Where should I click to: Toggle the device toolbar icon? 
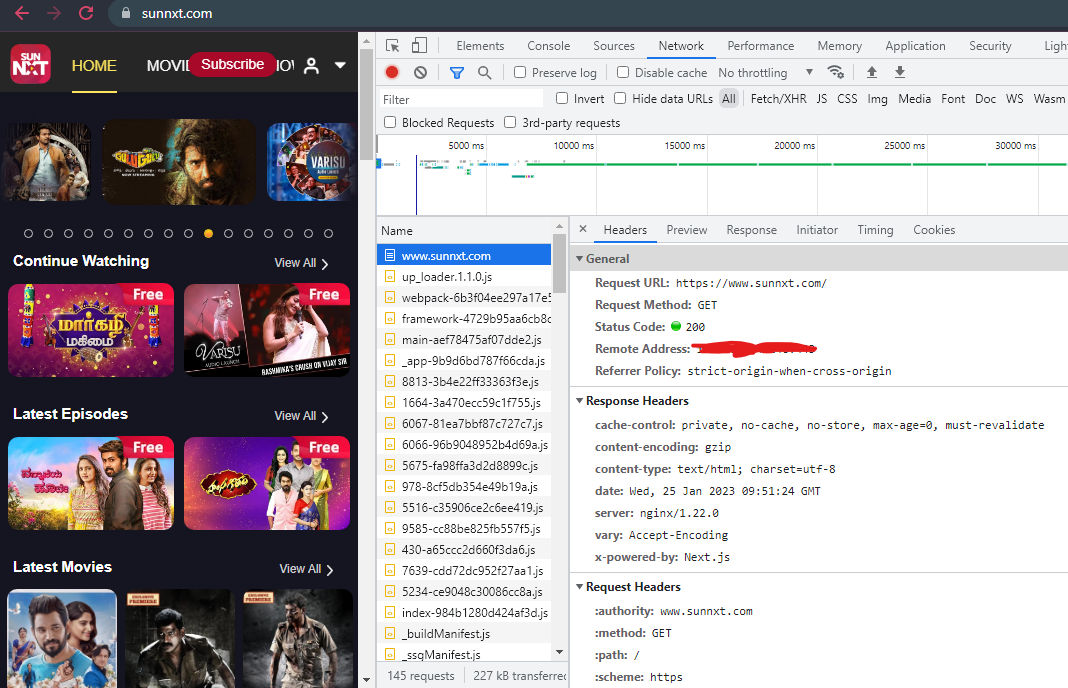419,46
